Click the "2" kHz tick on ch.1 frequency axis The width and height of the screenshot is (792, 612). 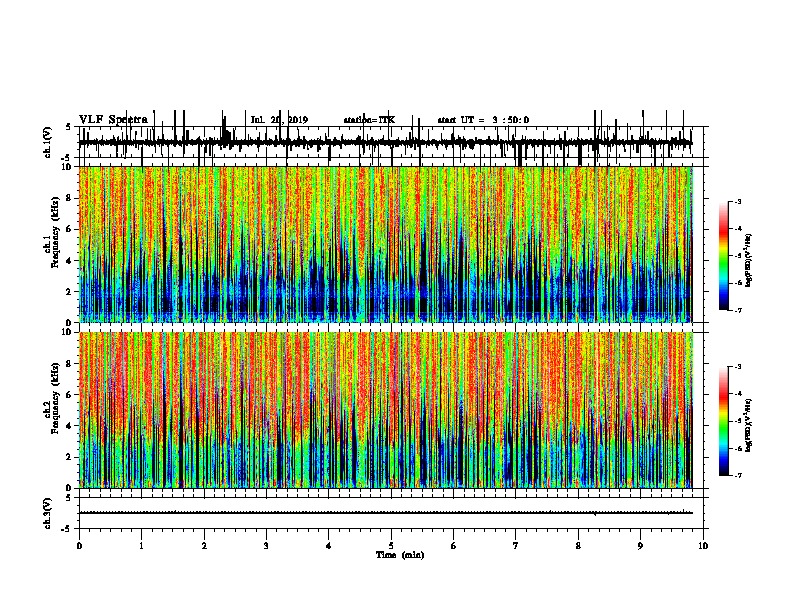[x=70, y=292]
